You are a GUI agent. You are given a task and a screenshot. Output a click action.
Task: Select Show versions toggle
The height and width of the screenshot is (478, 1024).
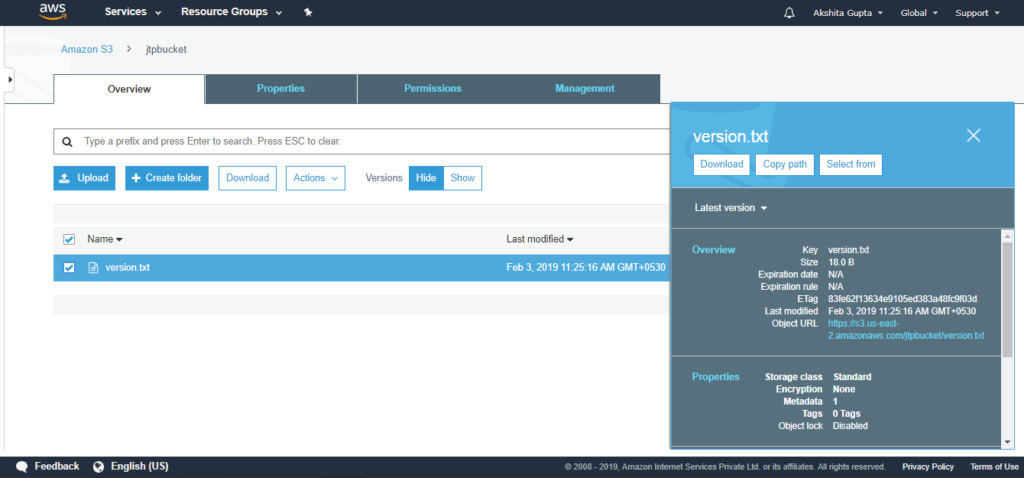tap(462, 178)
